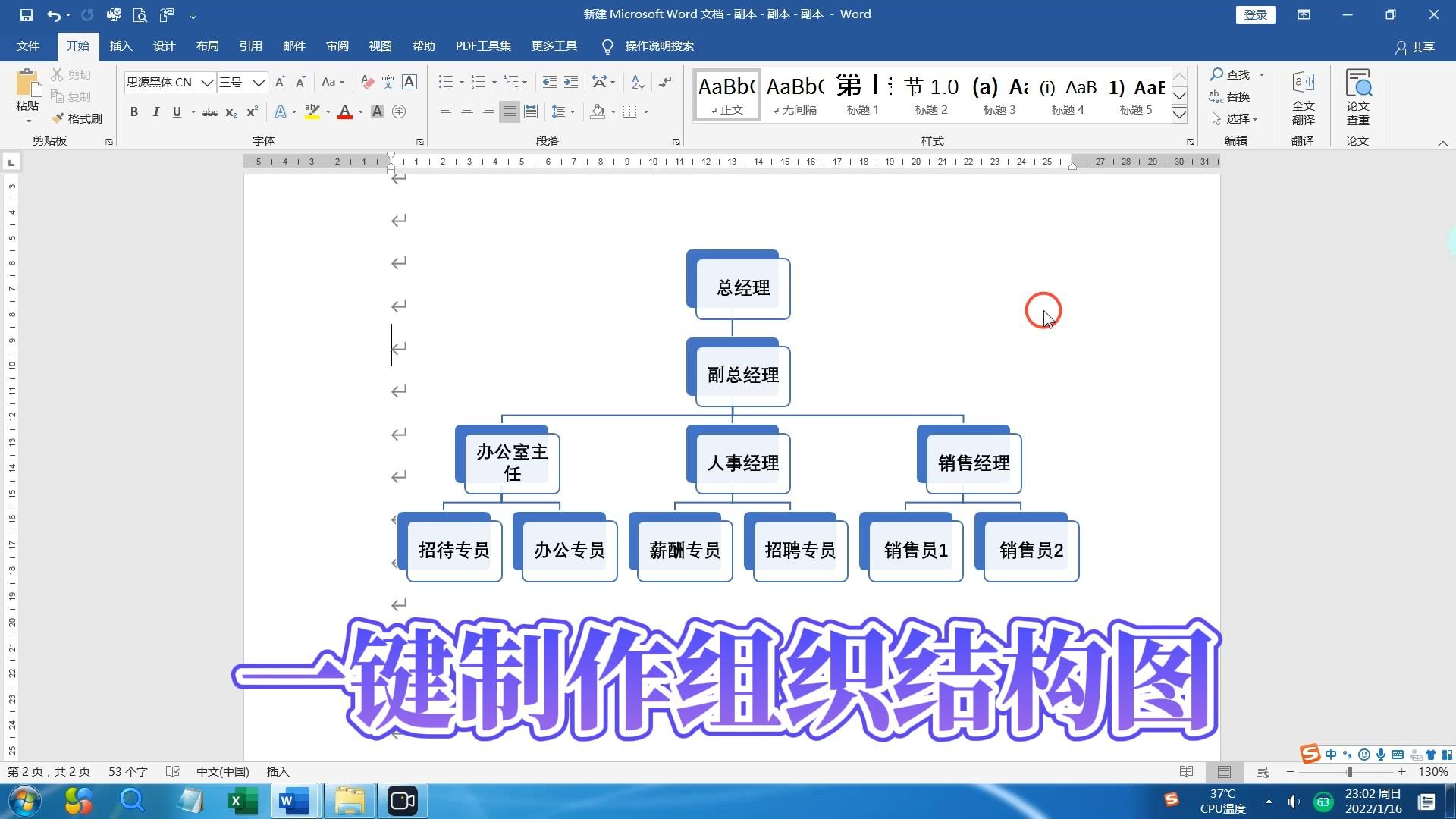Open the 插入 menu tab
This screenshot has height=819, width=1456.
[x=120, y=46]
